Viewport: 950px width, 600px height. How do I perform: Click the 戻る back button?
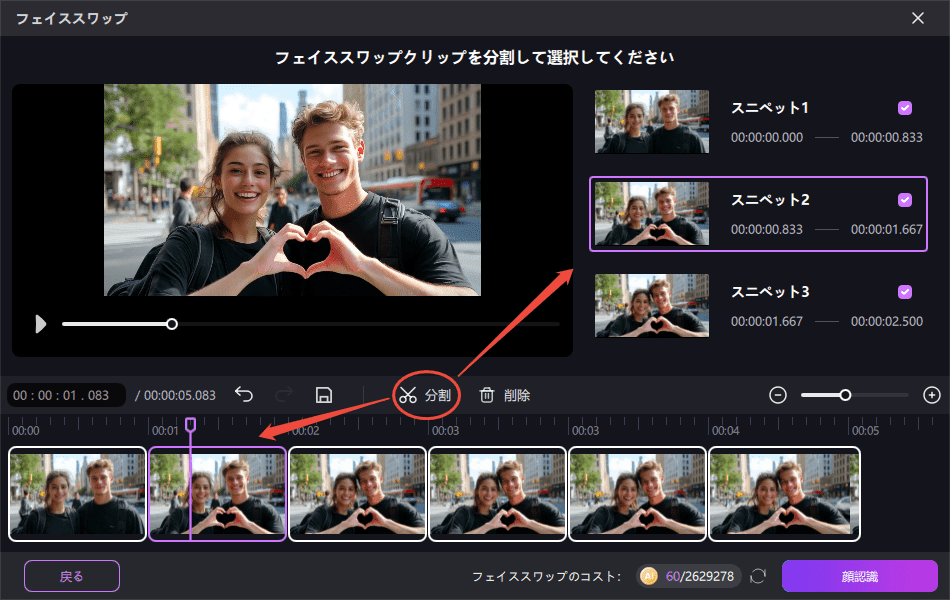[72, 576]
